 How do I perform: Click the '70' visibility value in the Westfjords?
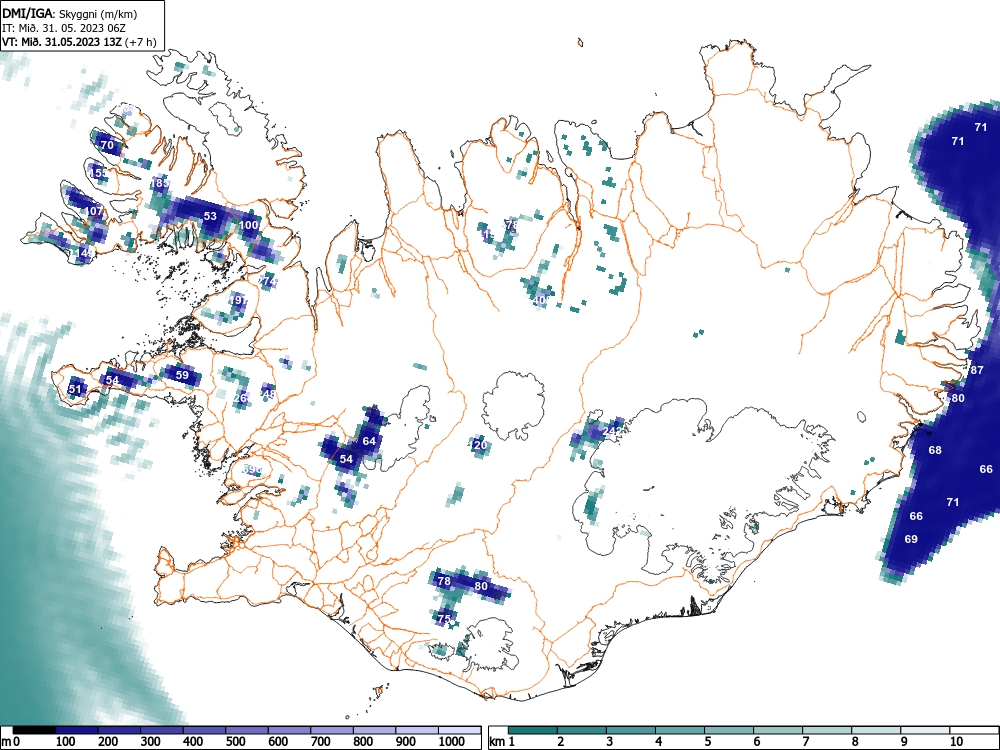pos(107,145)
